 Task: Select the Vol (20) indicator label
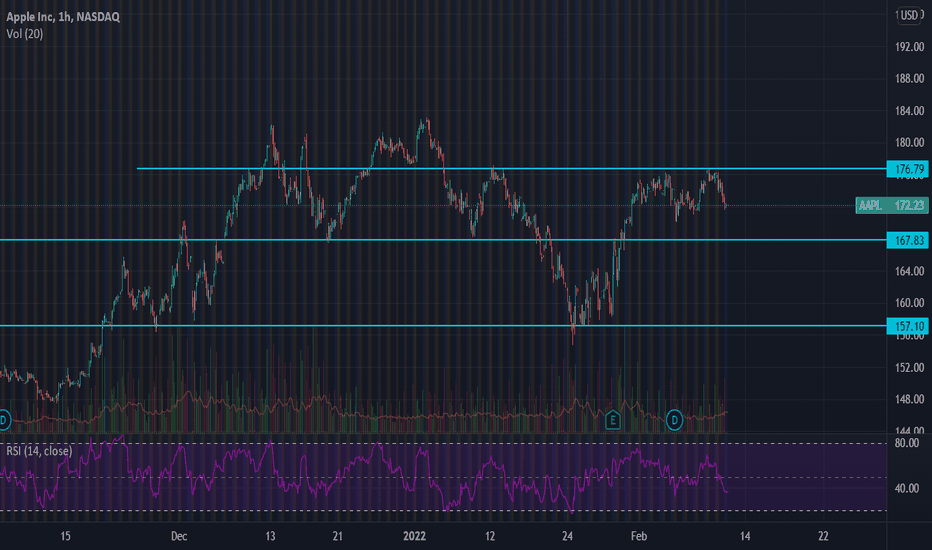tap(24, 34)
